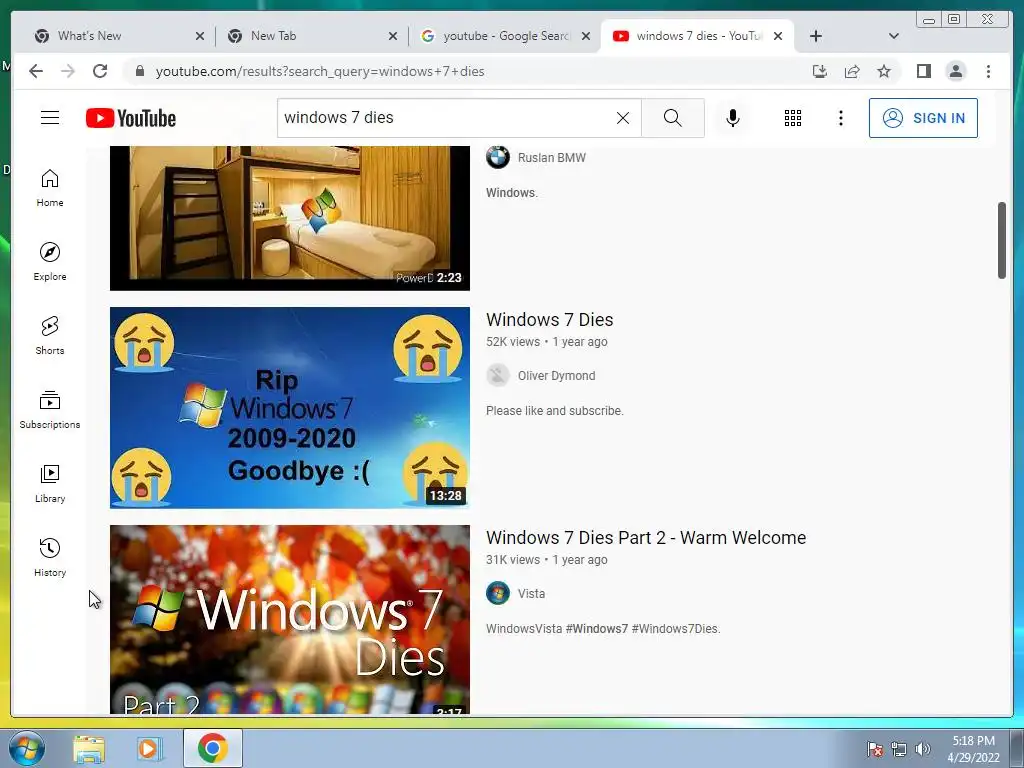1024x768 pixels.
Task: Bookmark this page with the star icon
Action: pyautogui.click(x=884, y=71)
